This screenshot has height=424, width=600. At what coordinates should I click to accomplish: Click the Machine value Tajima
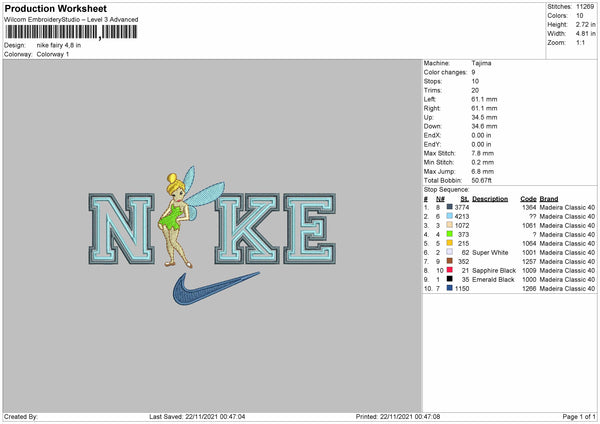pos(481,63)
